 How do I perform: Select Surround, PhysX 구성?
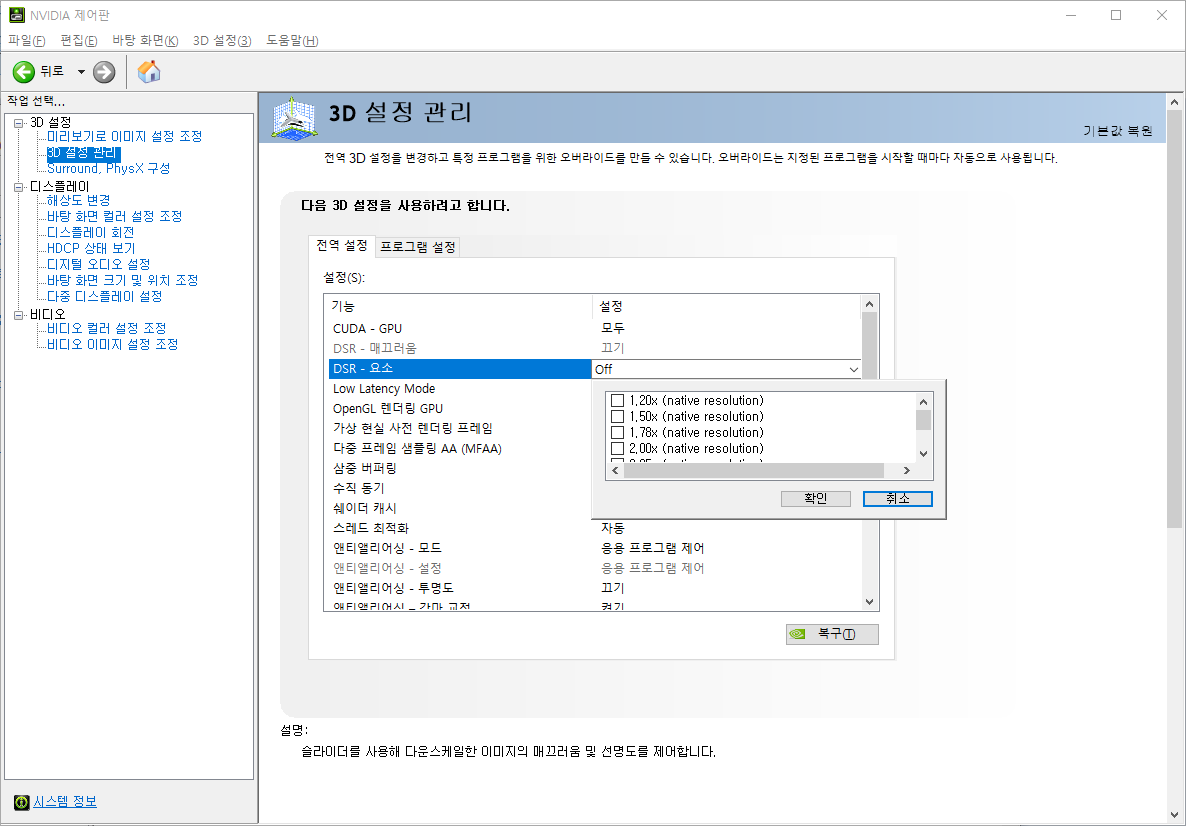(108, 169)
